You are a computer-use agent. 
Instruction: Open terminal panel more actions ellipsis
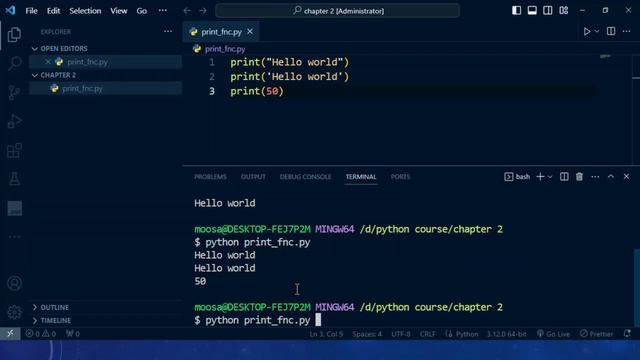tap(595, 177)
